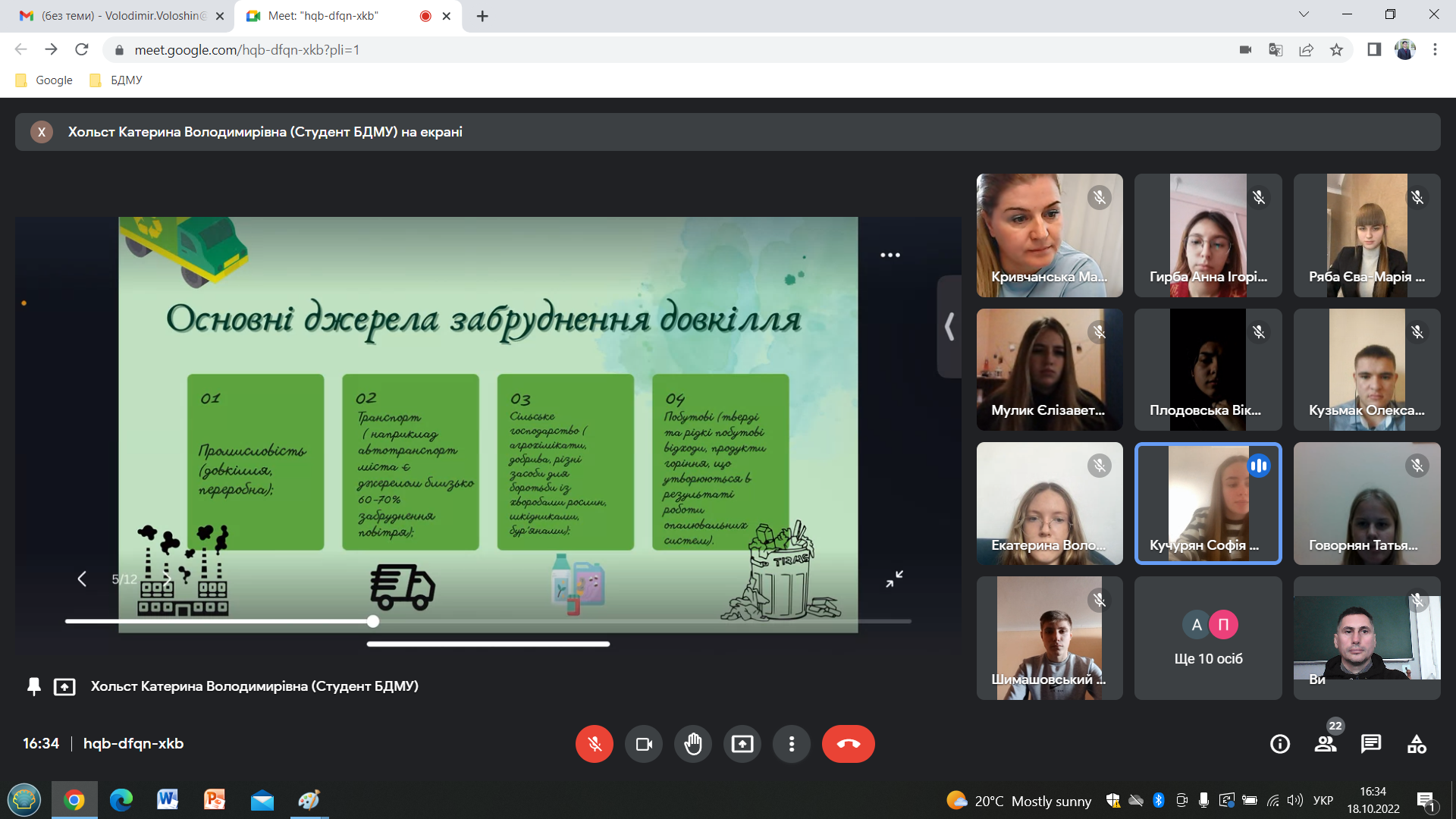Leave the call with red hangup button
This screenshot has width=1456, height=819.
(x=848, y=744)
